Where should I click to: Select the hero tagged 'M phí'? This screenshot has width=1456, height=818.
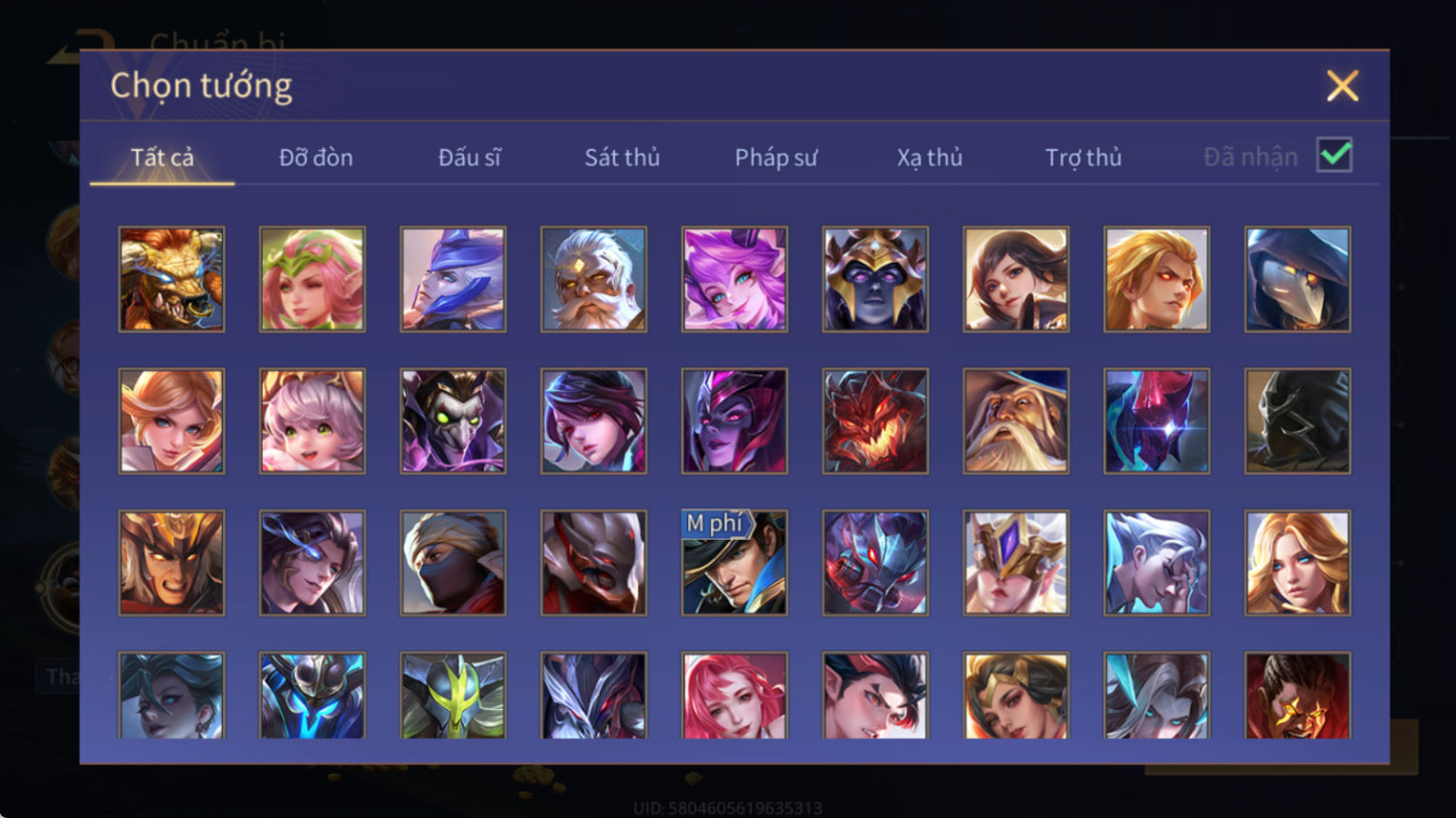coord(735,563)
